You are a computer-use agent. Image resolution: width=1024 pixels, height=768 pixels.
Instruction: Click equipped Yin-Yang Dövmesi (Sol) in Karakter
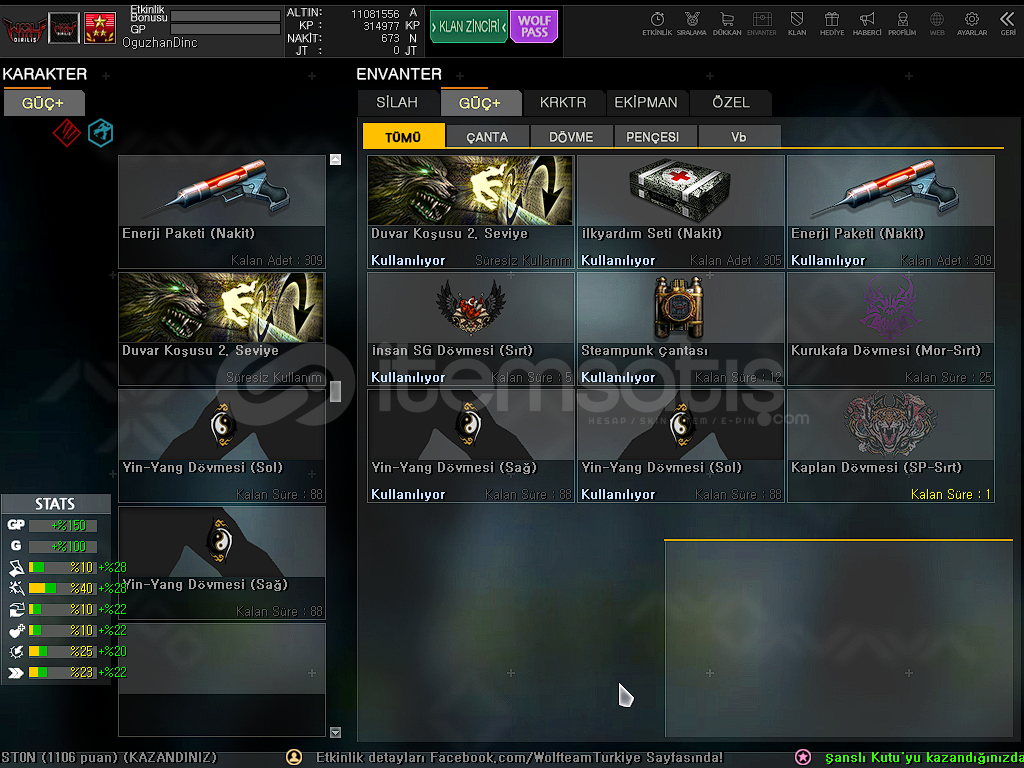click(222, 446)
